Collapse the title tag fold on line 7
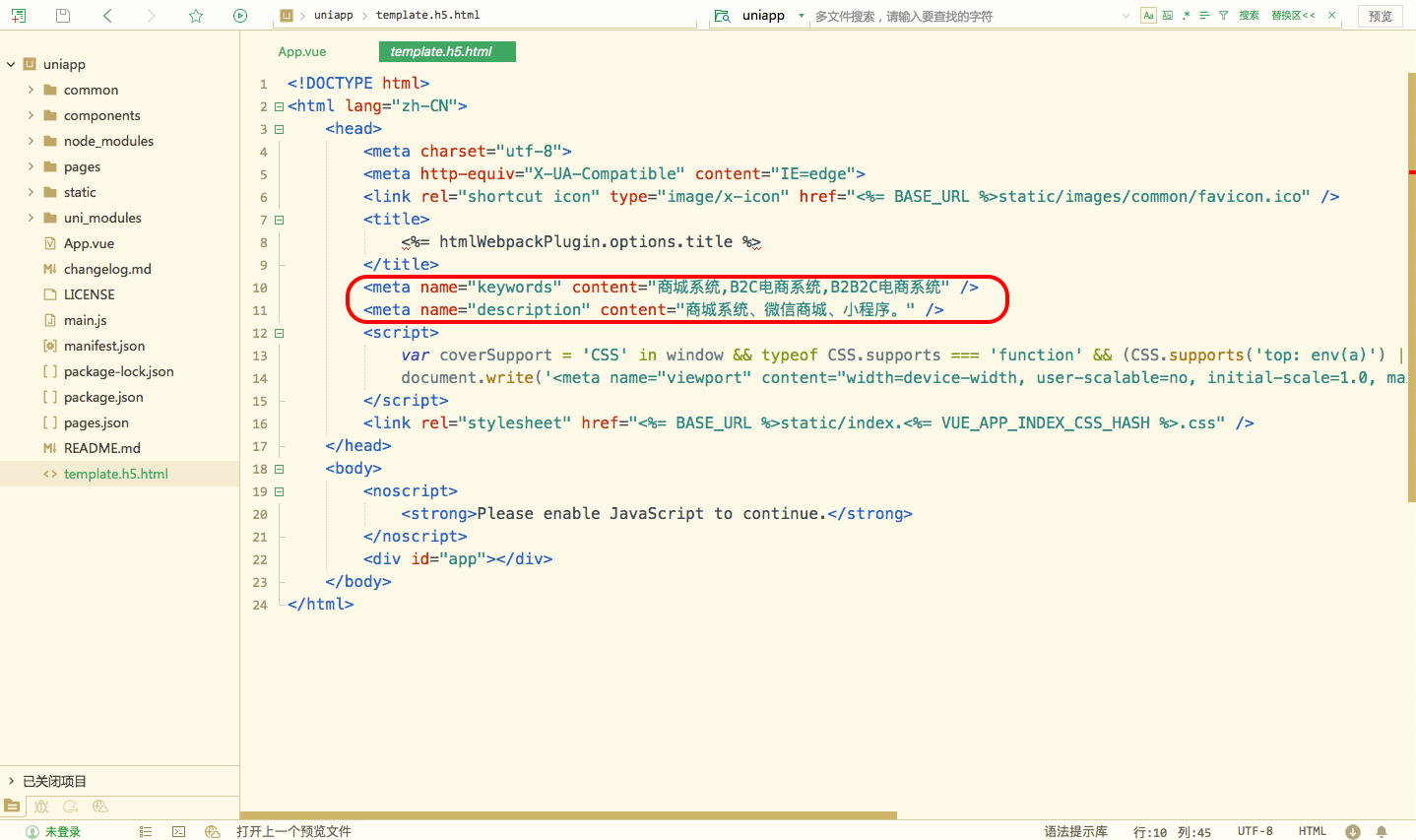Image resolution: width=1416 pixels, height=840 pixels. 279,220
